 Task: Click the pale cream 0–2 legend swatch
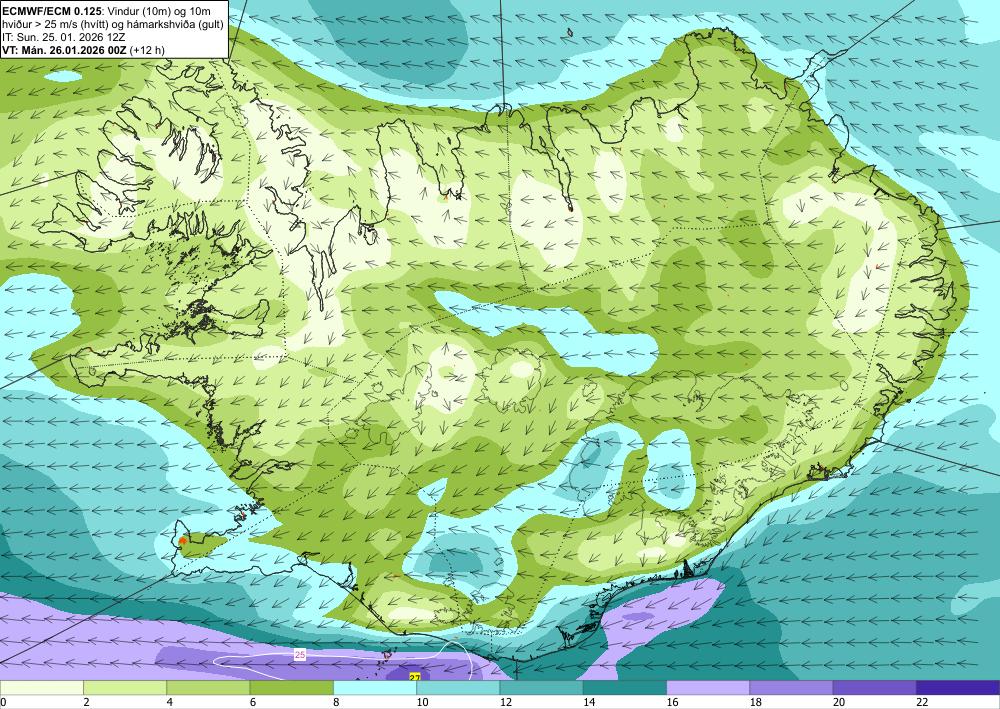coord(41,688)
